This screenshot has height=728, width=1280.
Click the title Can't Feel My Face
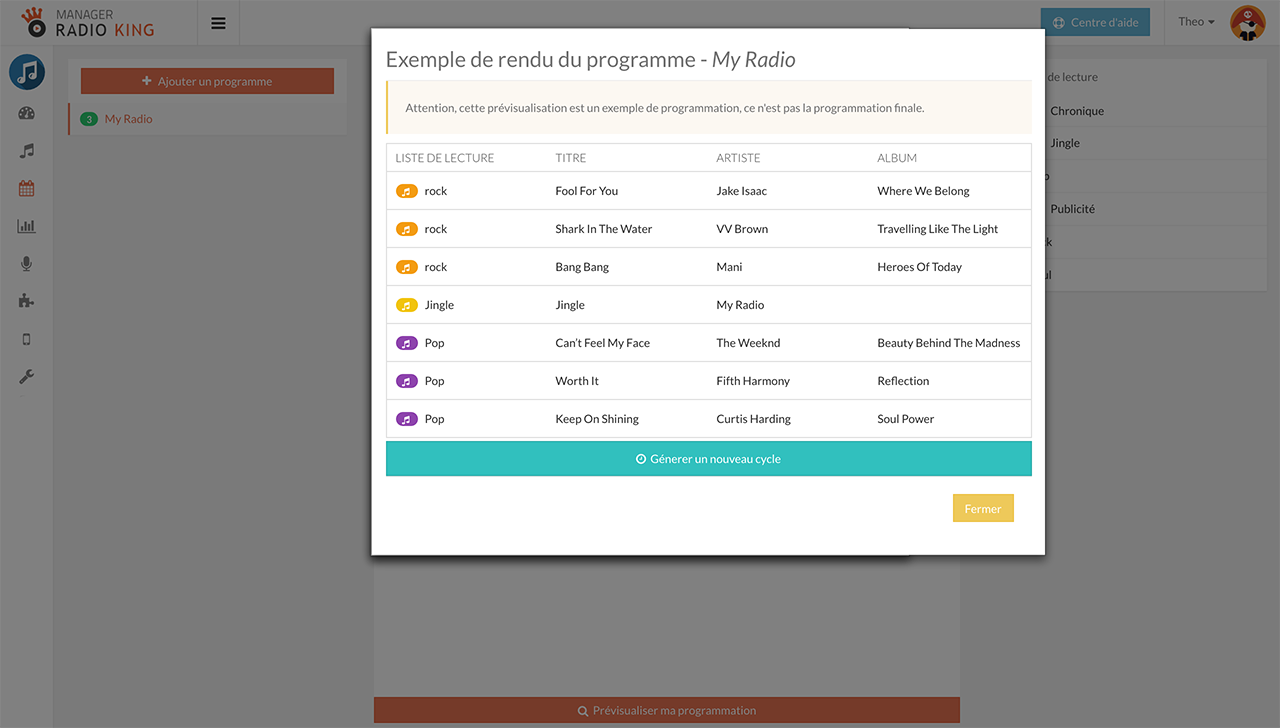(603, 343)
